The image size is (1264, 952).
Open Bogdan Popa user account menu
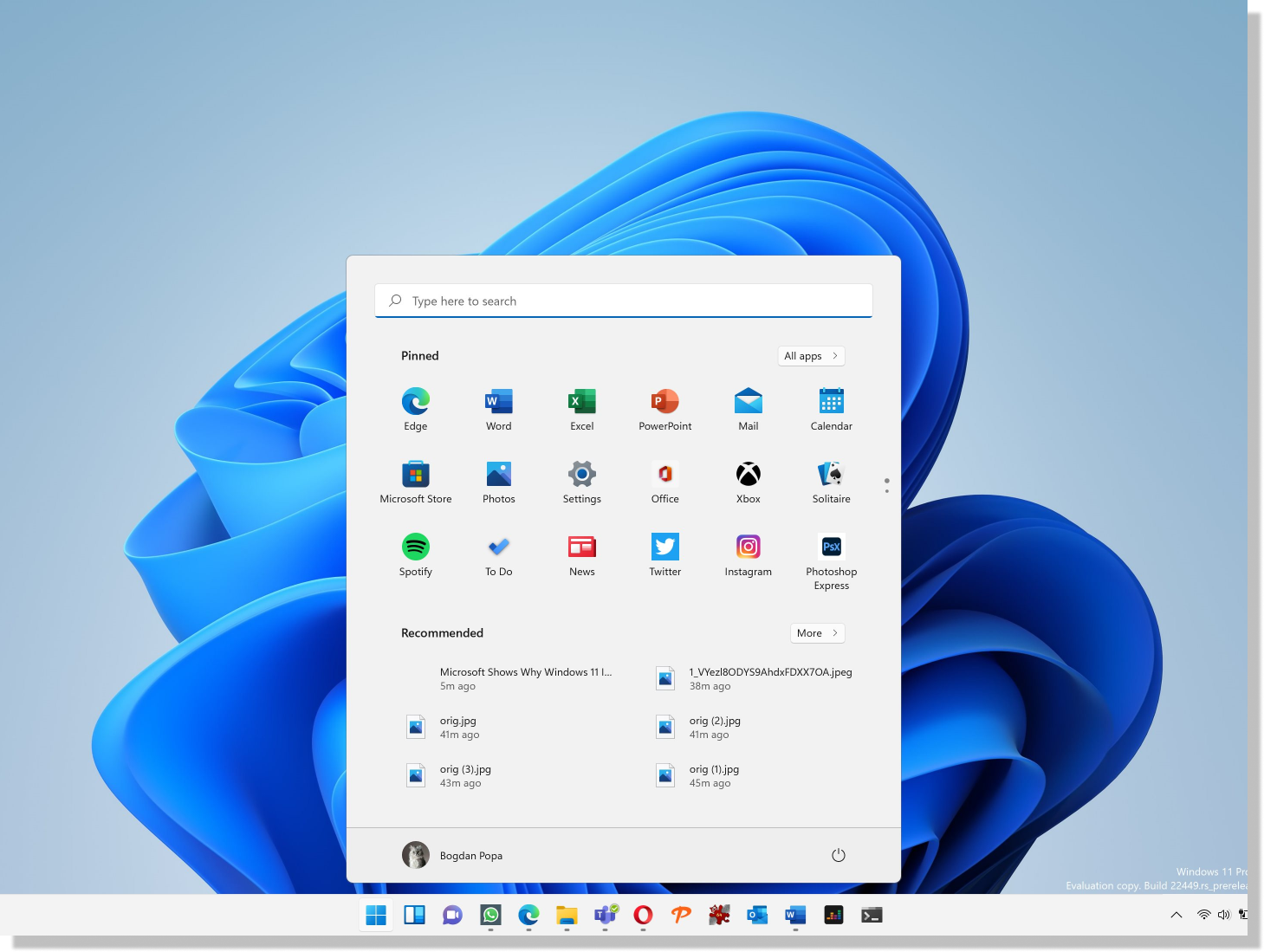(x=452, y=855)
